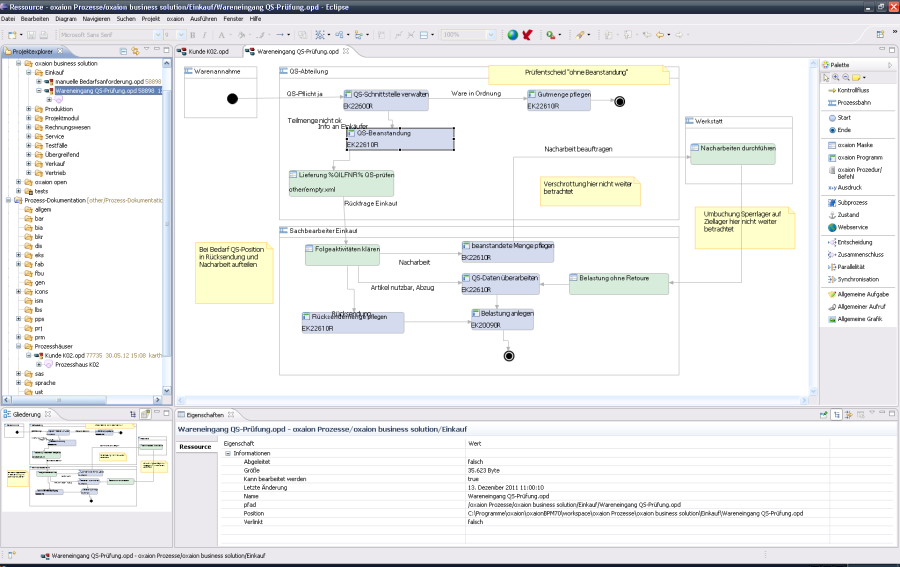
Task: Click the Pfad value in properties table
Action: [x=574, y=505]
